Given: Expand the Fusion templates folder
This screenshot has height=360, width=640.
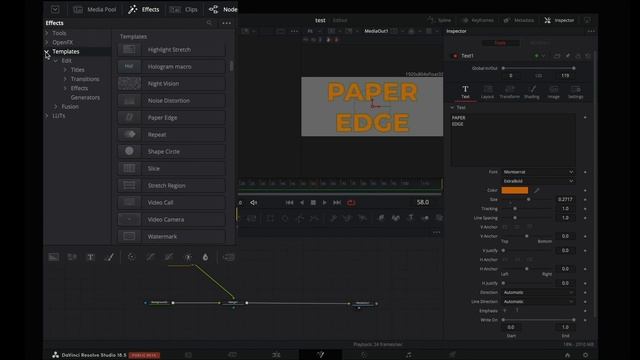Looking at the screenshot, I should coord(56,107).
